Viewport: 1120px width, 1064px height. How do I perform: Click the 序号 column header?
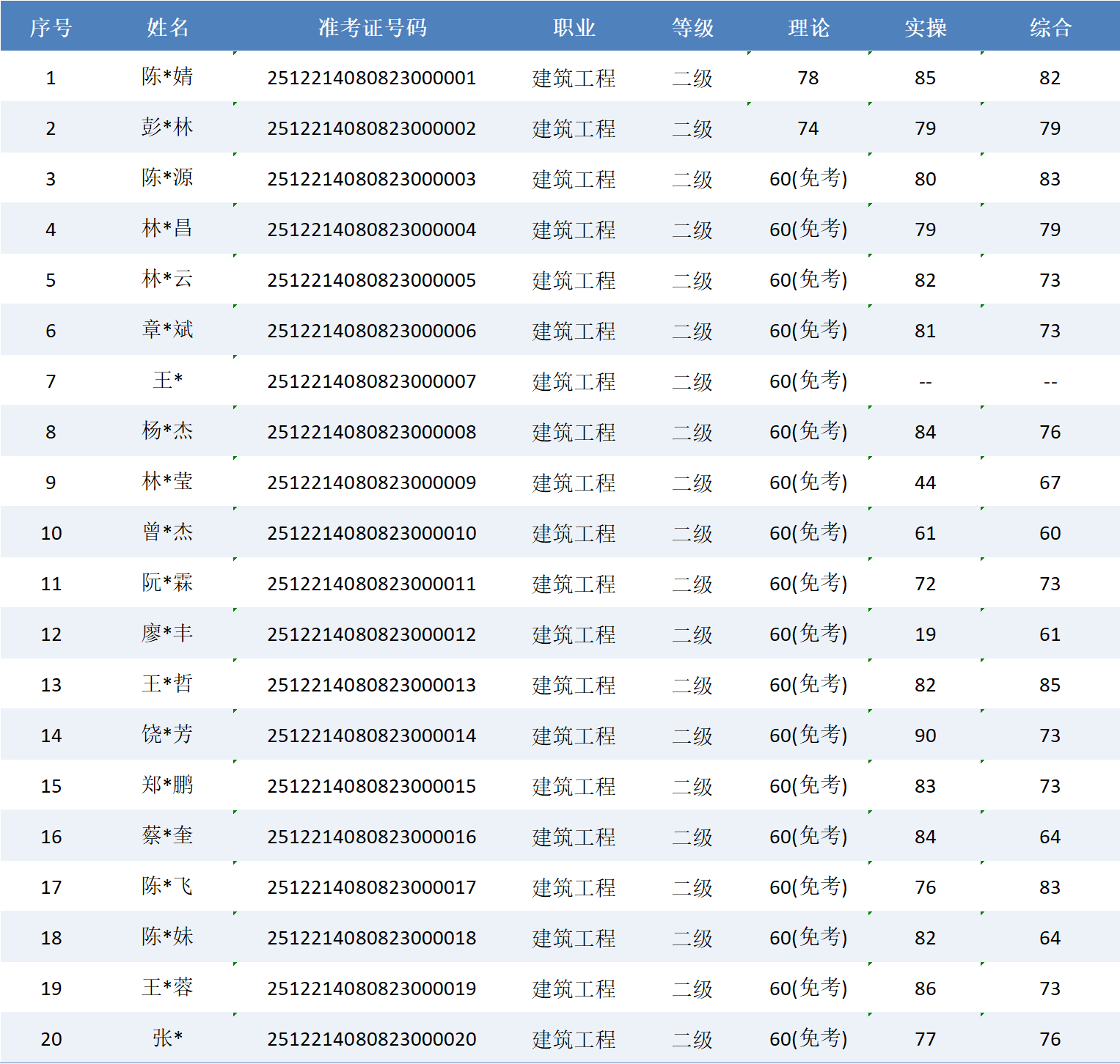51,27
